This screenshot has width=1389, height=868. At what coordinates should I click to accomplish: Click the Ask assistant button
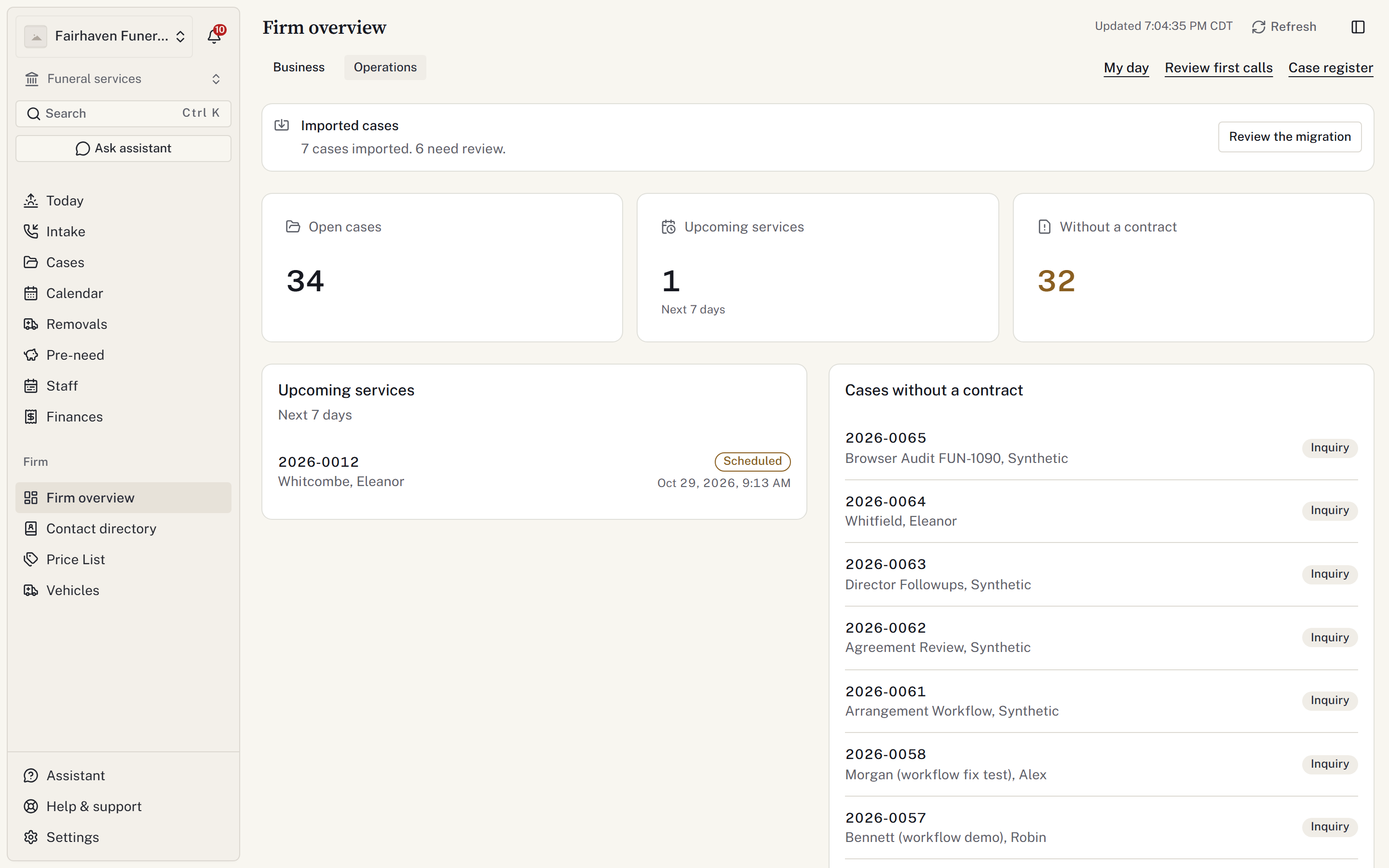pyautogui.click(x=123, y=148)
